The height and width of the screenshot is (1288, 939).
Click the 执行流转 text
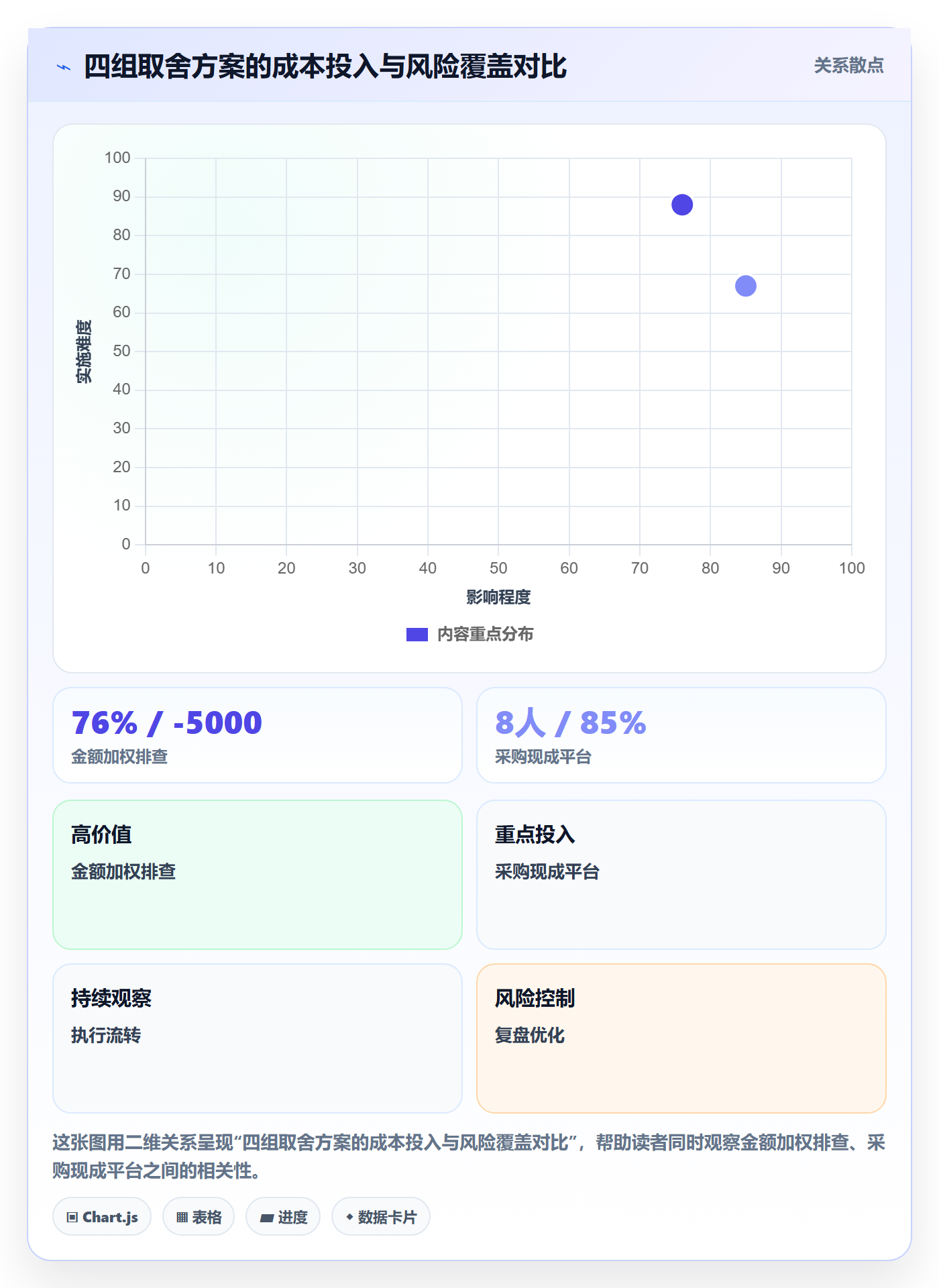click(x=106, y=1035)
